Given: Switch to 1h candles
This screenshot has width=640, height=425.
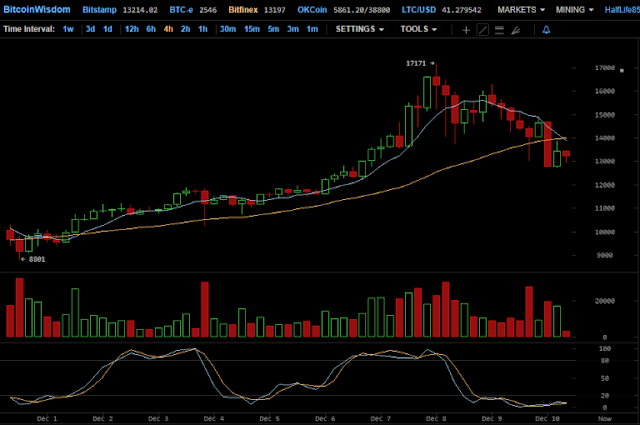Looking at the screenshot, I should pyautogui.click(x=202, y=29).
